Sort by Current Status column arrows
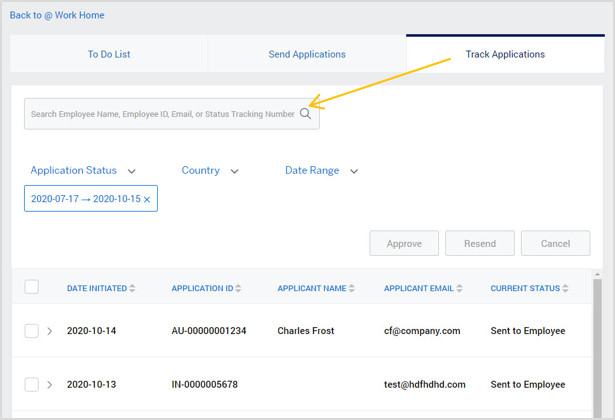 [x=565, y=289]
